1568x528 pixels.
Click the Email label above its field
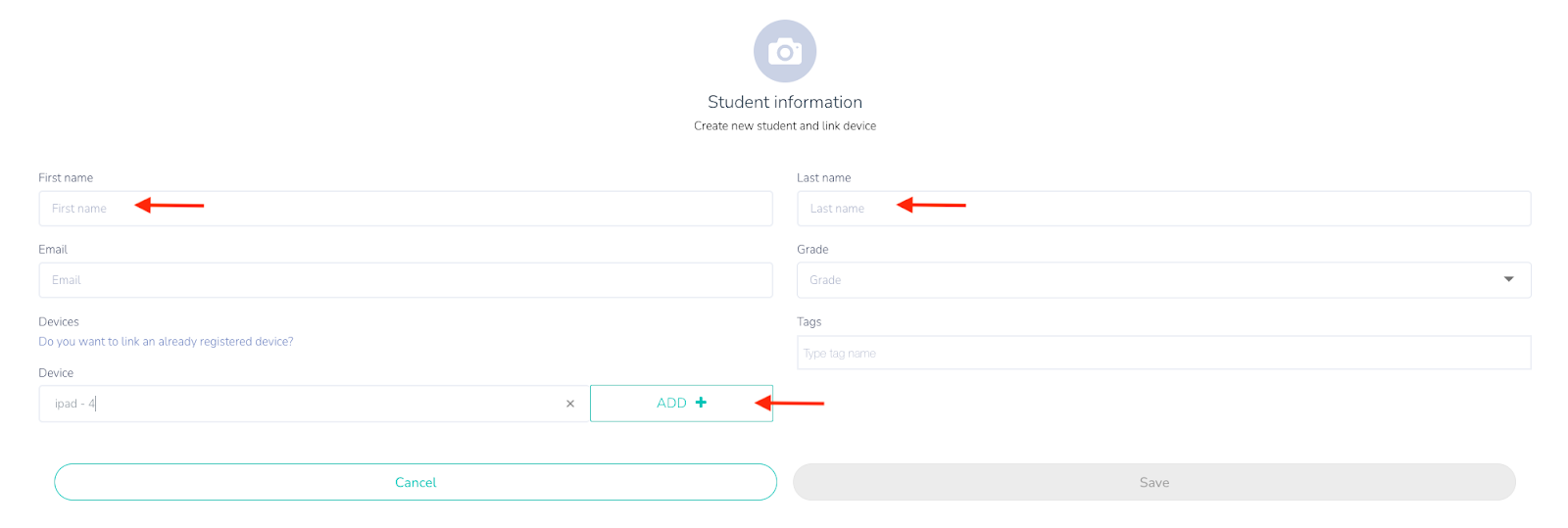point(53,249)
